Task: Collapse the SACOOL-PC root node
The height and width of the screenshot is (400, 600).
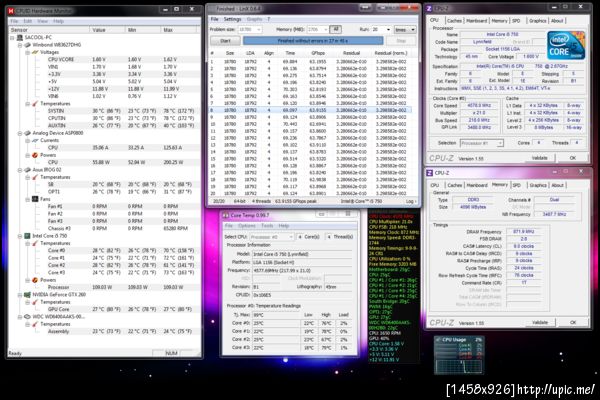Action: coord(13,38)
